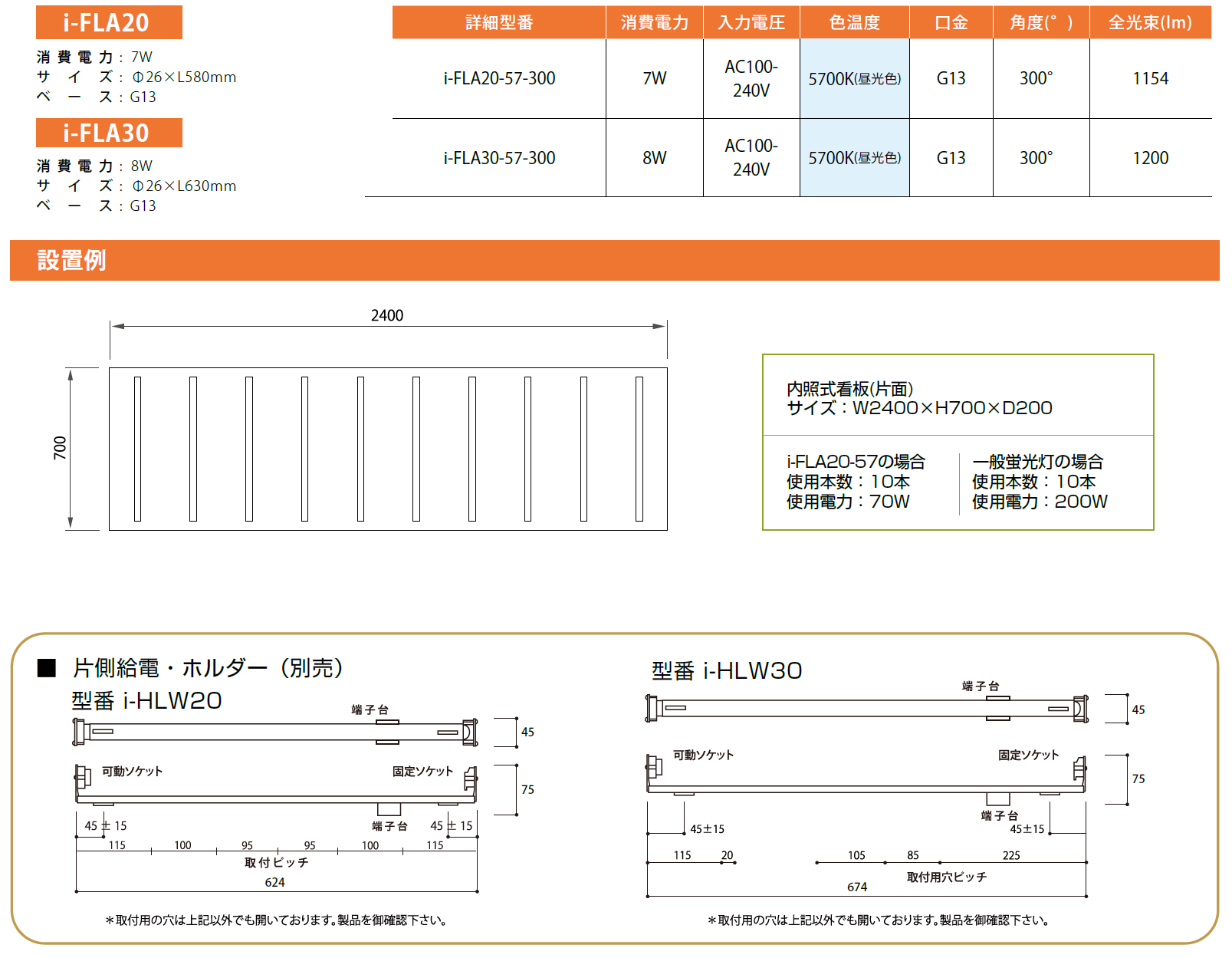
Task: Click model number i-FLA30-57-300 cell
Action: (x=499, y=158)
